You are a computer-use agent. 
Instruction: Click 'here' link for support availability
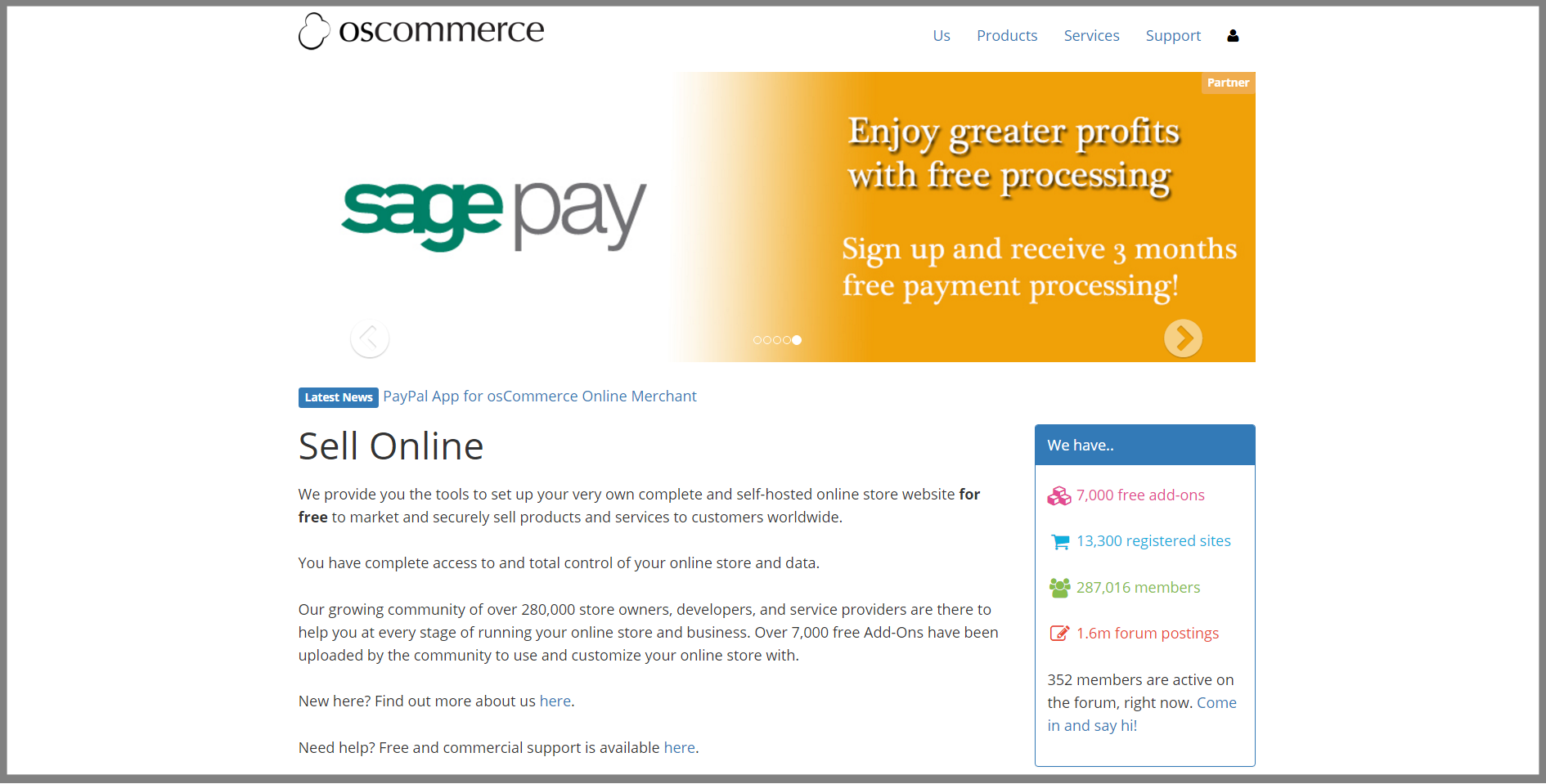[679, 748]
